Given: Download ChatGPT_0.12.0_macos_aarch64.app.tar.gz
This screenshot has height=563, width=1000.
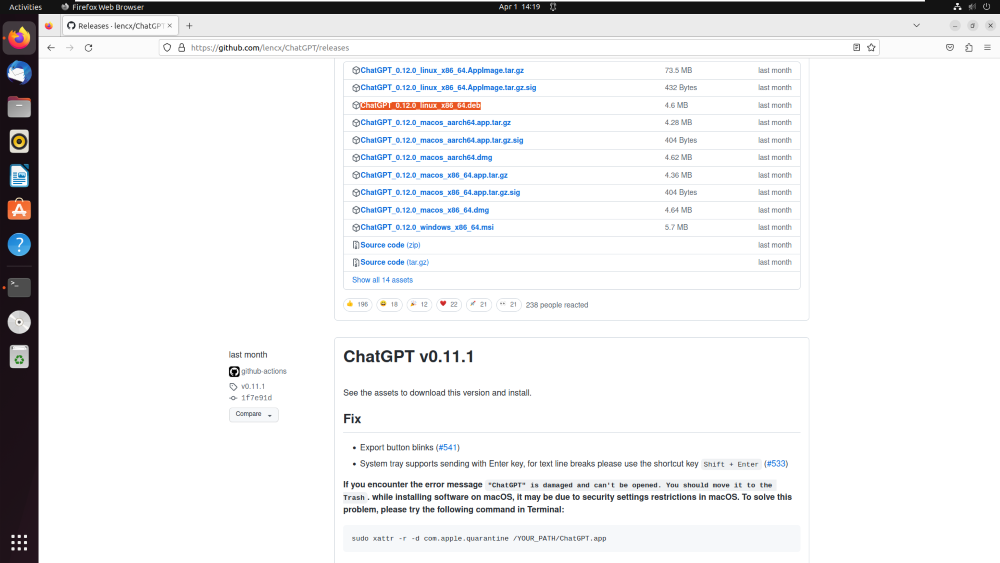Looking at the screenshot, I should [x=436, y=123].
